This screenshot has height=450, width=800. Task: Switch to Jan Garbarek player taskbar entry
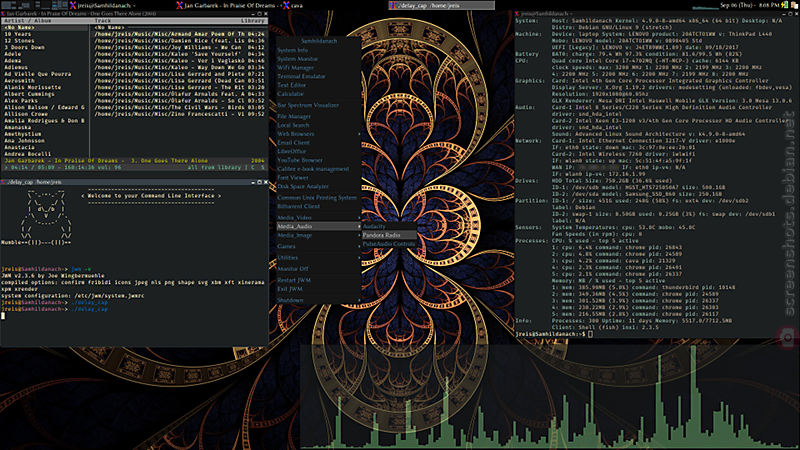(228, 5)
